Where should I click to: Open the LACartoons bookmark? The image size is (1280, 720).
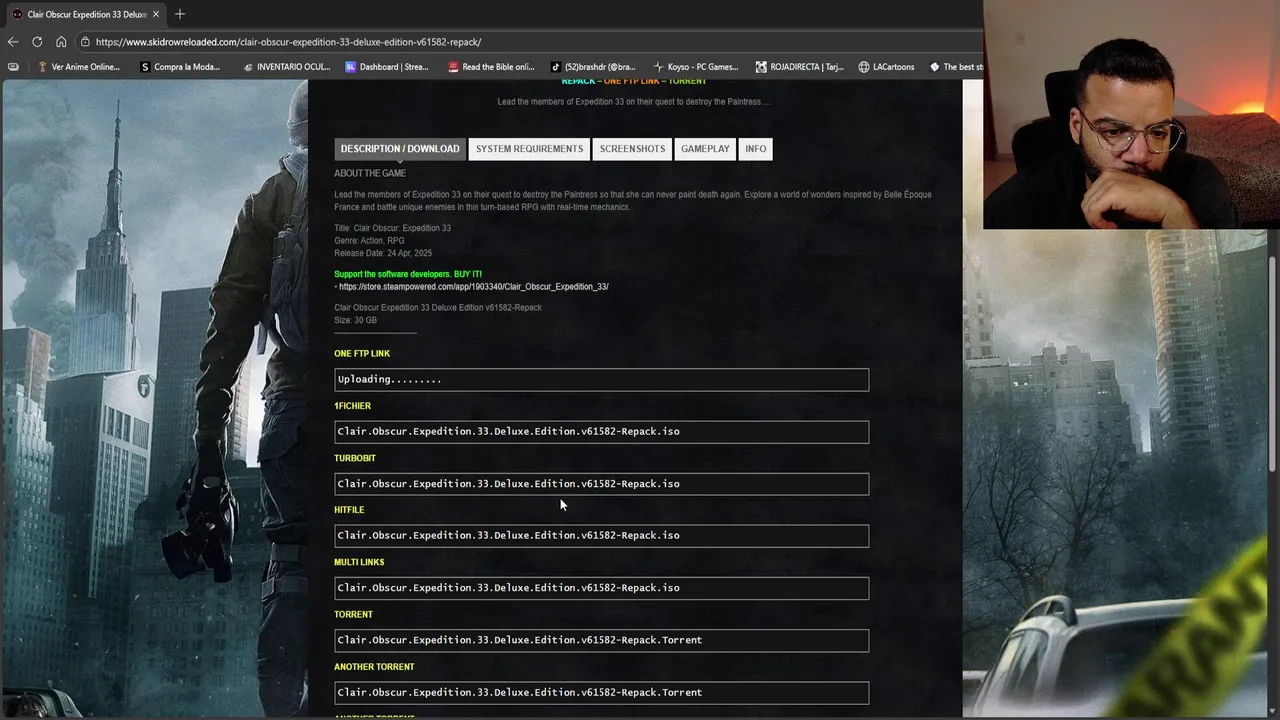click(x=886, y=67)
